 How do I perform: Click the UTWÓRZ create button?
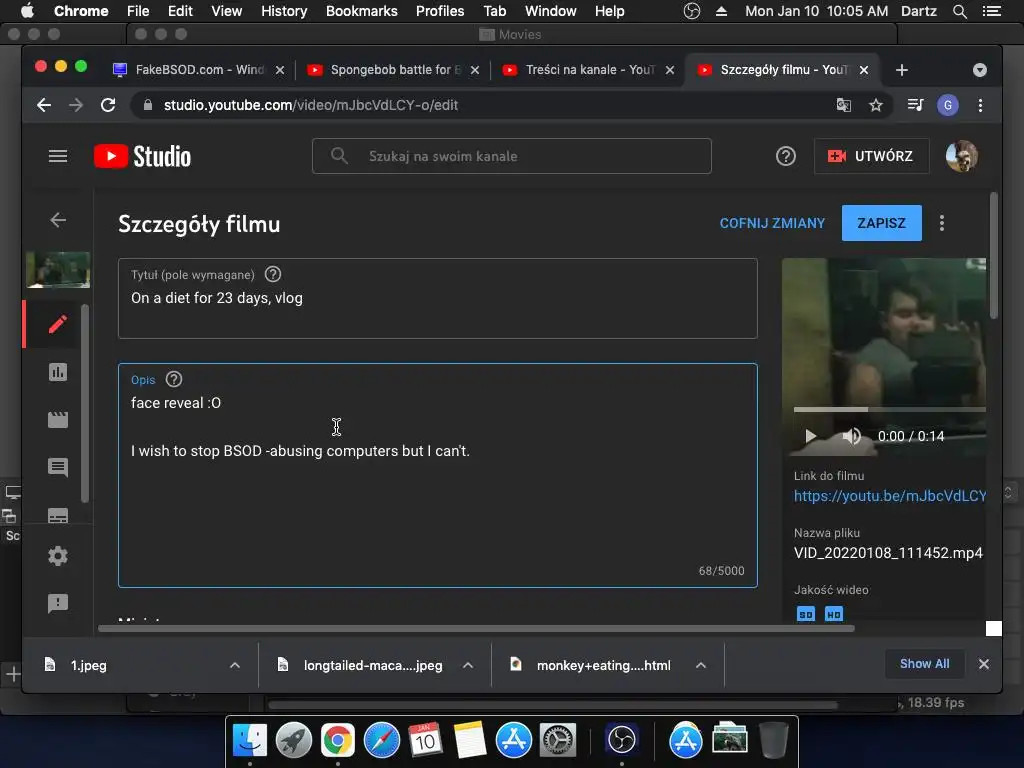871,156
